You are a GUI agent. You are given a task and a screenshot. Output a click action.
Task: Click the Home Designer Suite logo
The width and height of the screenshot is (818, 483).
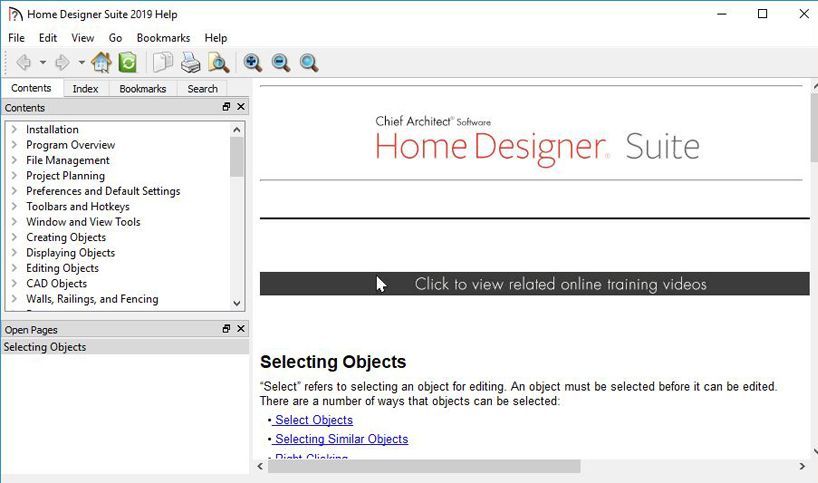(537, 140)
